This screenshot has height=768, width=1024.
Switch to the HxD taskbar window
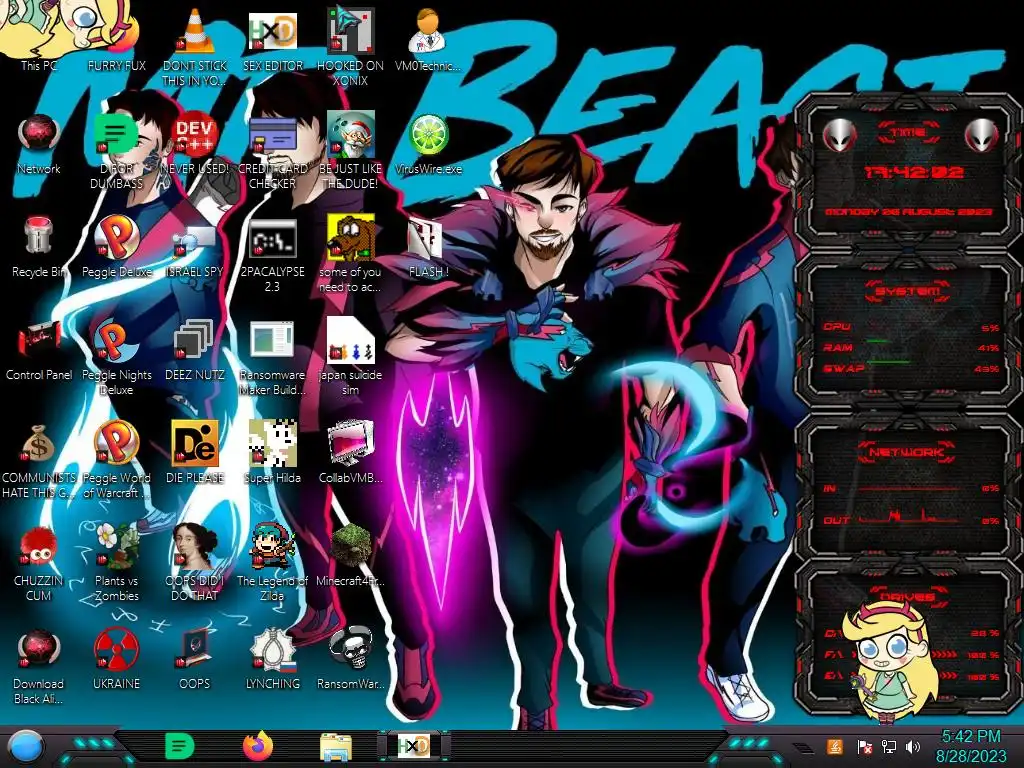pyautogui.click(x=413, y=746)
